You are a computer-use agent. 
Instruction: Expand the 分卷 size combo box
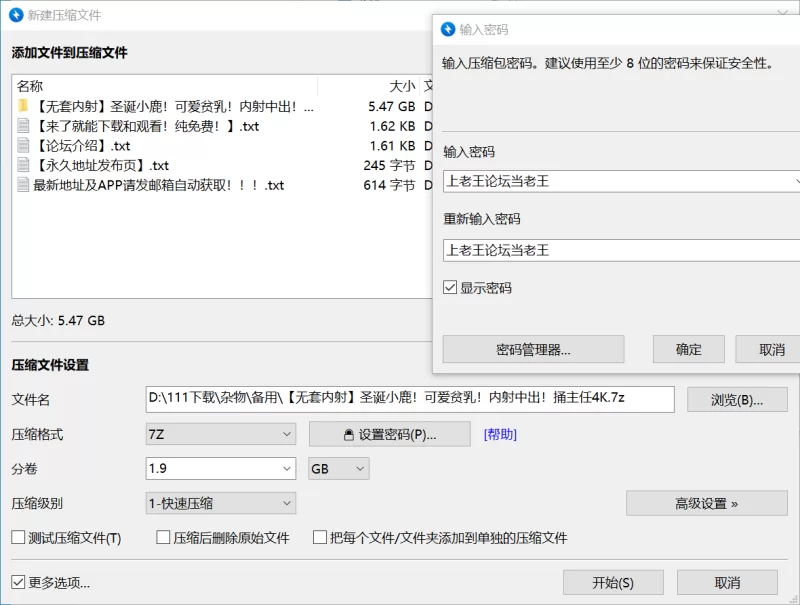[x=286, y=468]
